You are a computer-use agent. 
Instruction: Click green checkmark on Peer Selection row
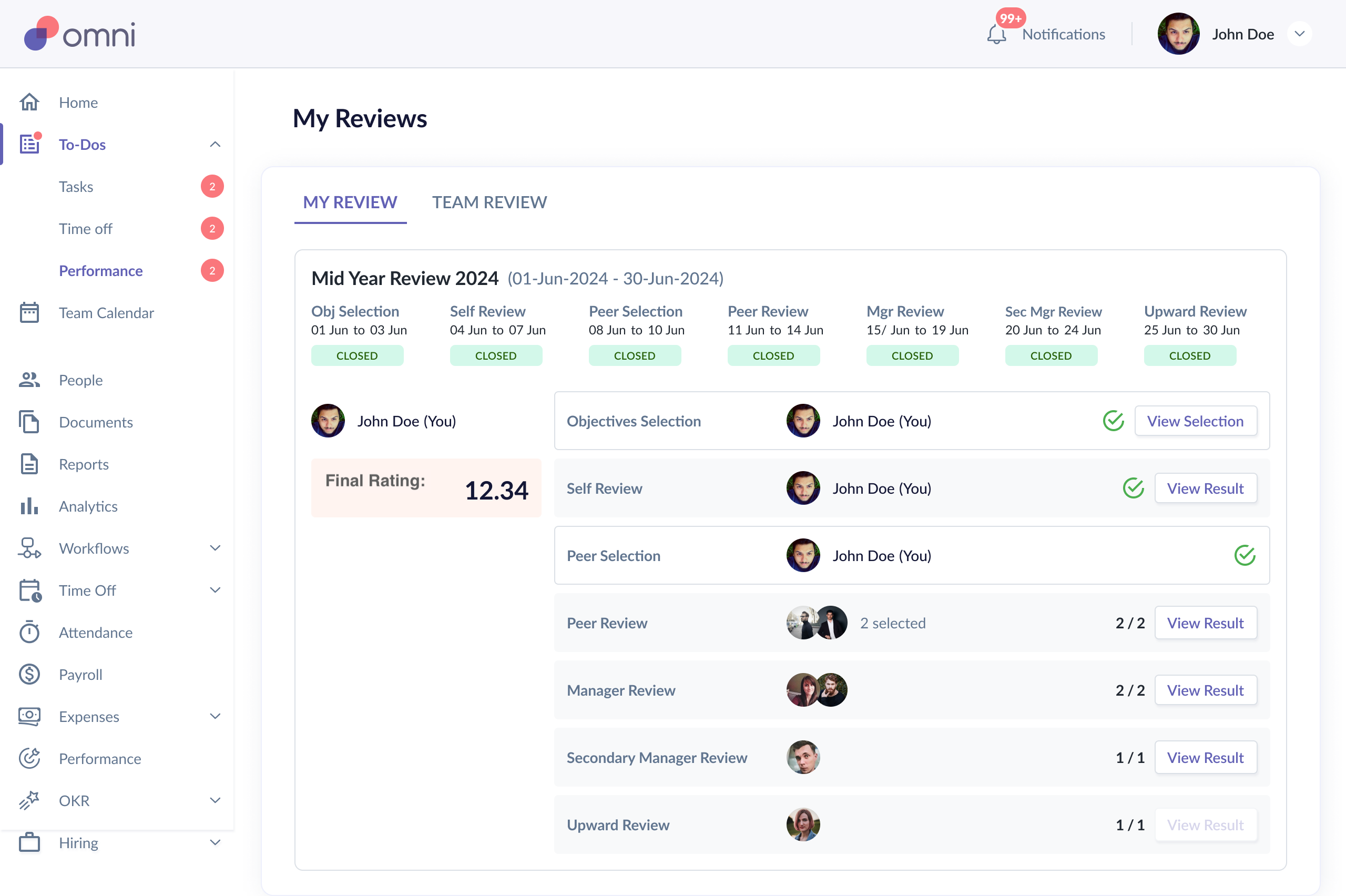[1245, 555]
